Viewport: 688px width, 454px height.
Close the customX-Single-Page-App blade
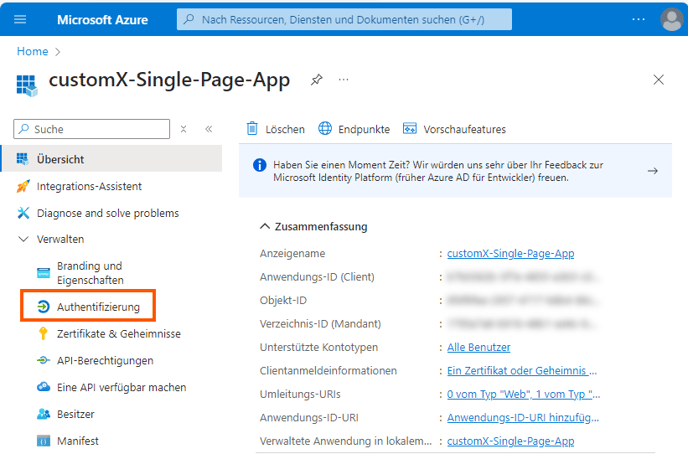point(658,80)
